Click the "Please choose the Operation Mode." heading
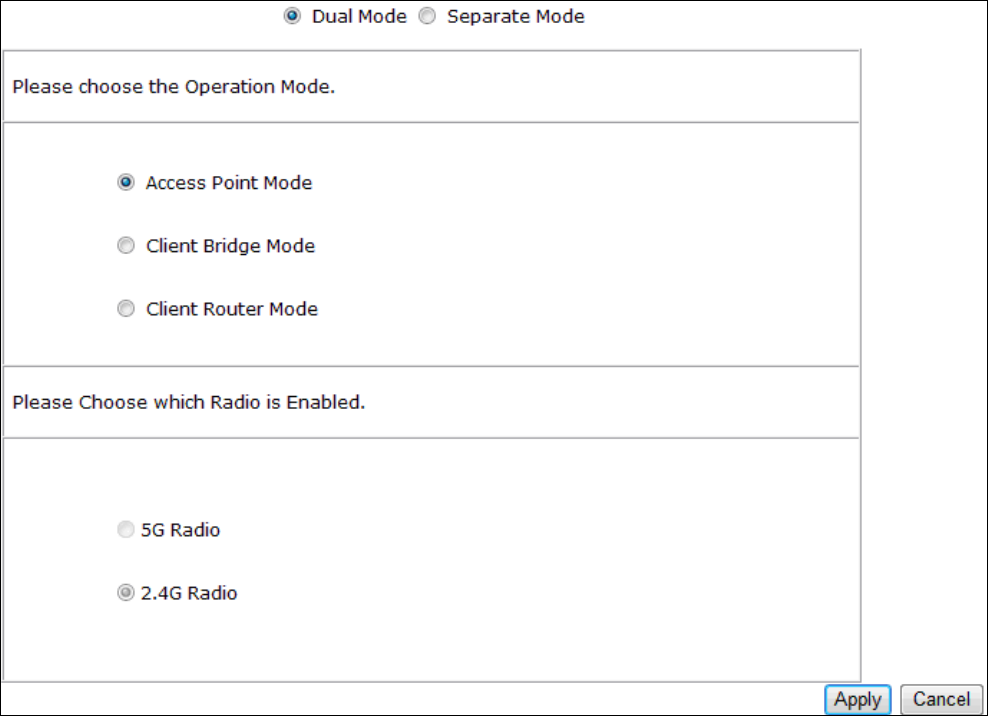The height and width of the screenshot is (716, 988). (173, 87)
